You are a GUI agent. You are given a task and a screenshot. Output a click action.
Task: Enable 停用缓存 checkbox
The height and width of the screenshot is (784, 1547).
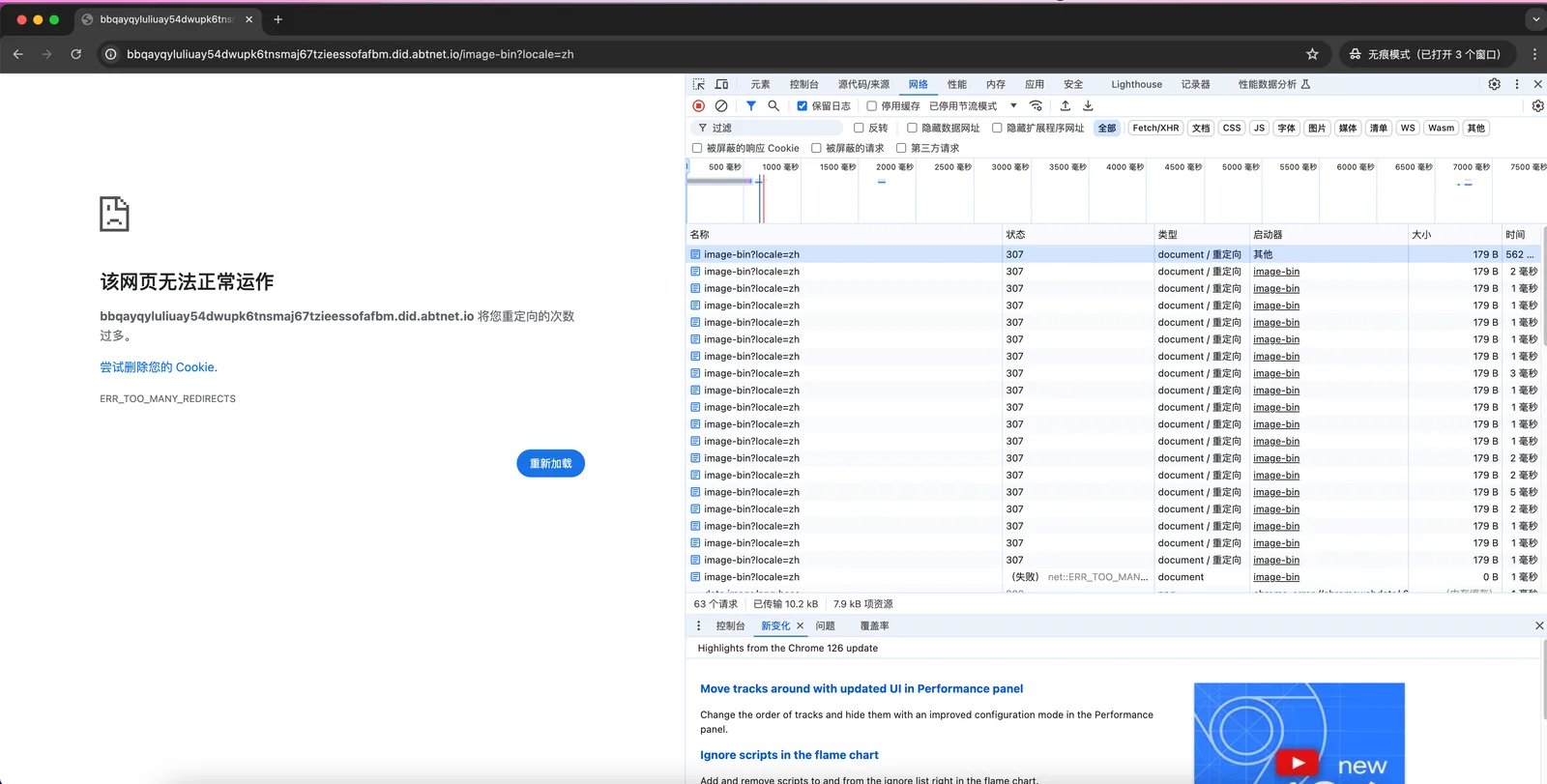tap(871, 106)
